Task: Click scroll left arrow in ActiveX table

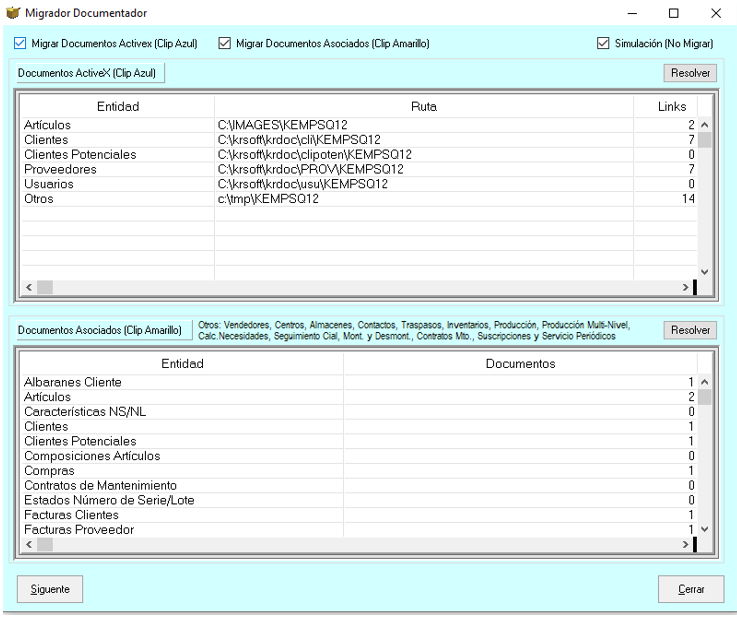Action: (29, 287)
